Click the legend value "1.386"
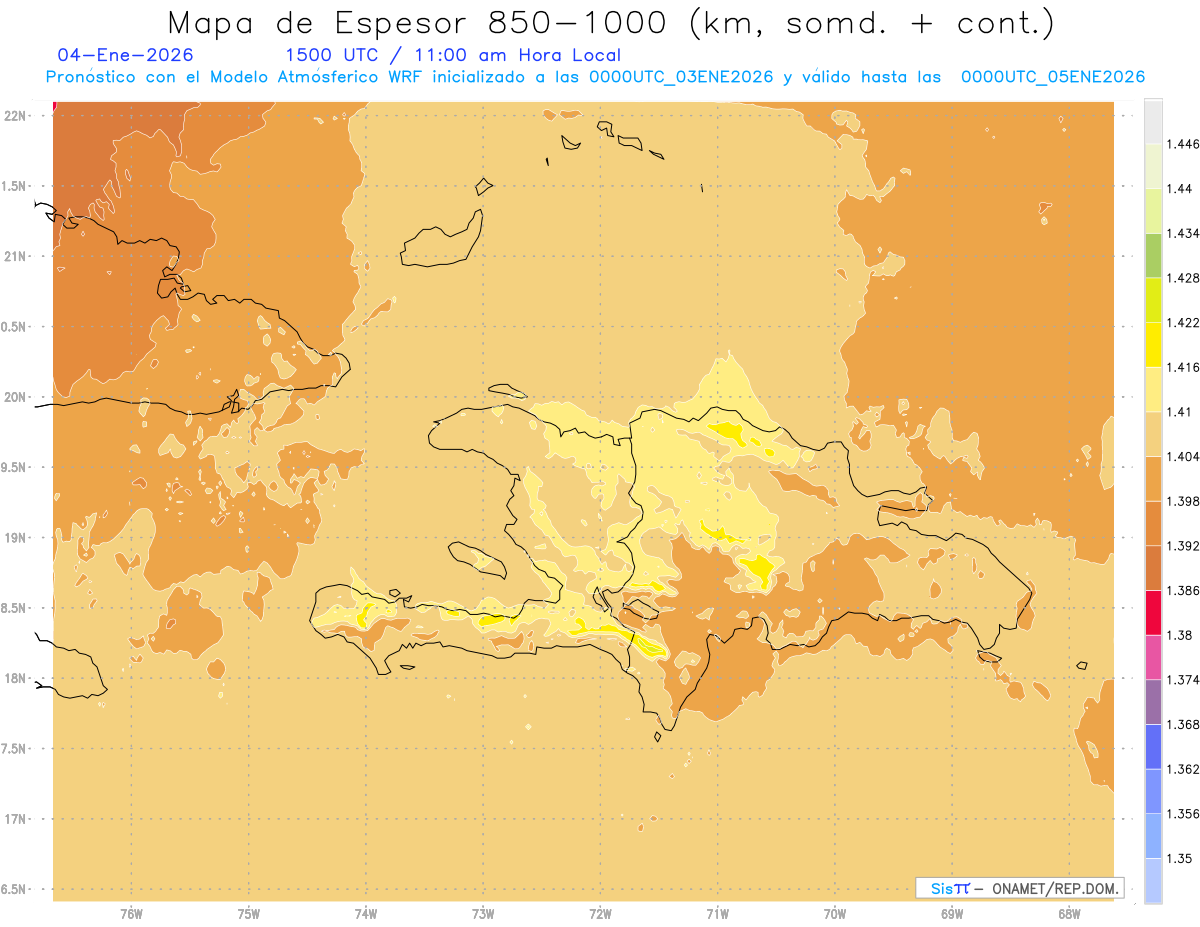Image resolution: width=1200 pixels, height=927 pixels. [x=1185, y=591]
